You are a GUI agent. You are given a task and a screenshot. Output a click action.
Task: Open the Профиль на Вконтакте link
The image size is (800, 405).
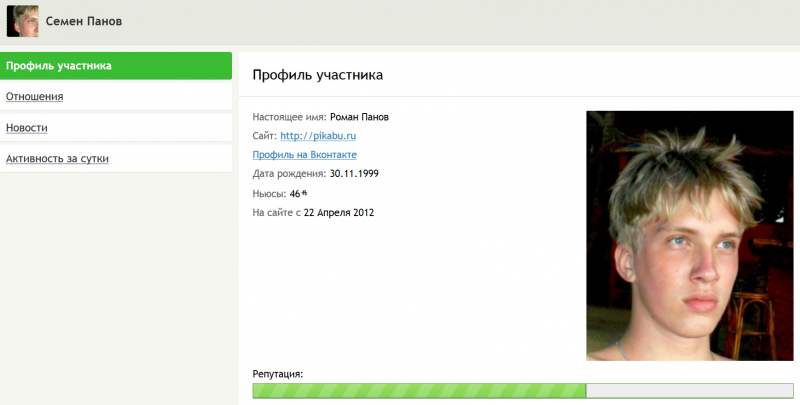click(305, 155)
